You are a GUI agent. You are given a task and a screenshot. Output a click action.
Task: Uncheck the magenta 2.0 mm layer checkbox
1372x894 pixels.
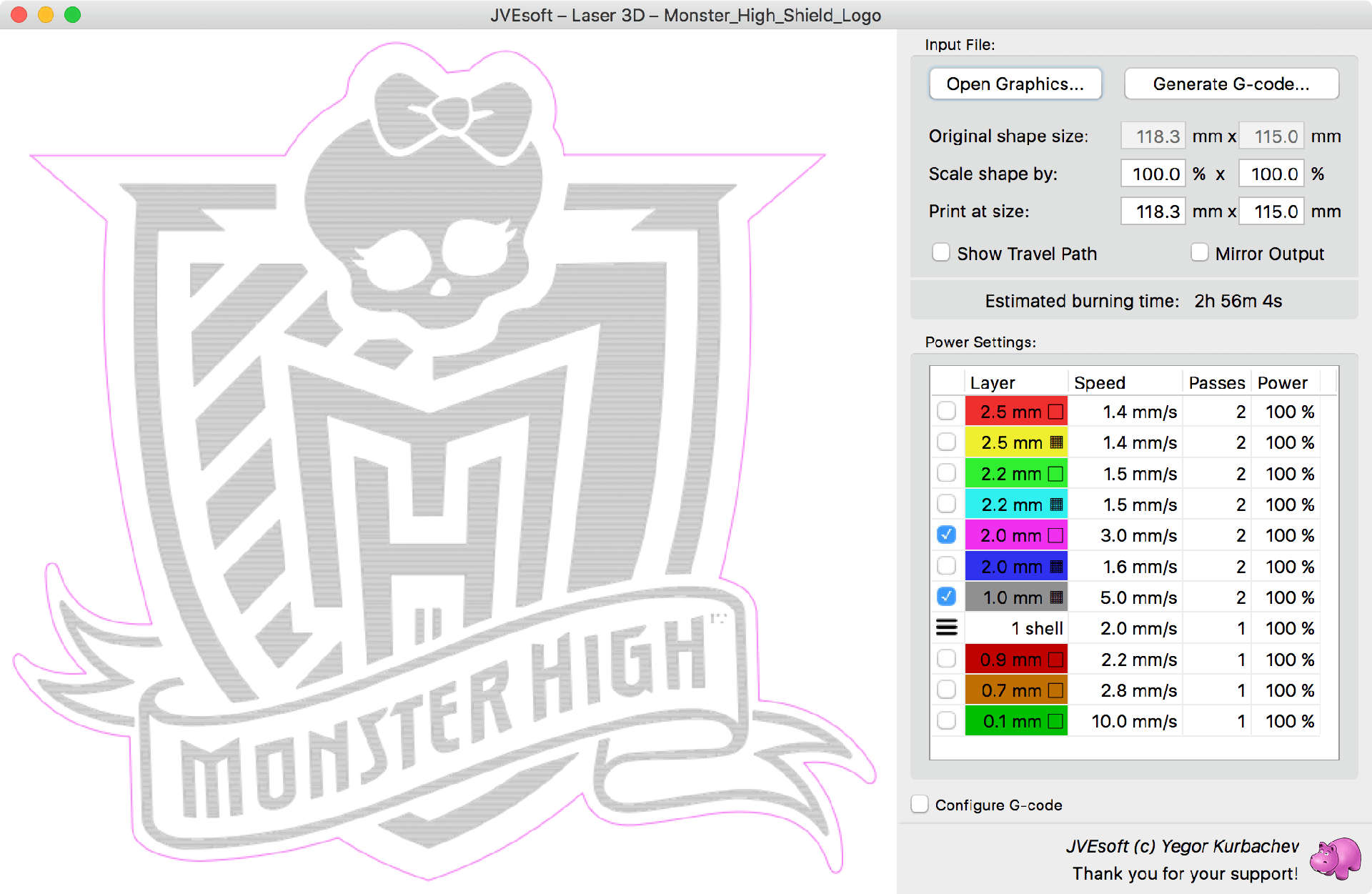946,535
